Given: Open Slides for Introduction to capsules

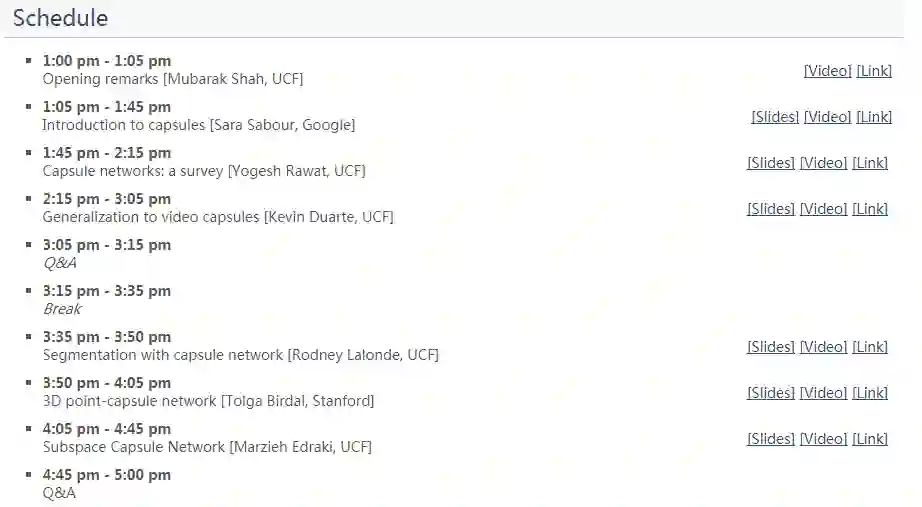Looking at the screenshot, I should coord(775,117).
